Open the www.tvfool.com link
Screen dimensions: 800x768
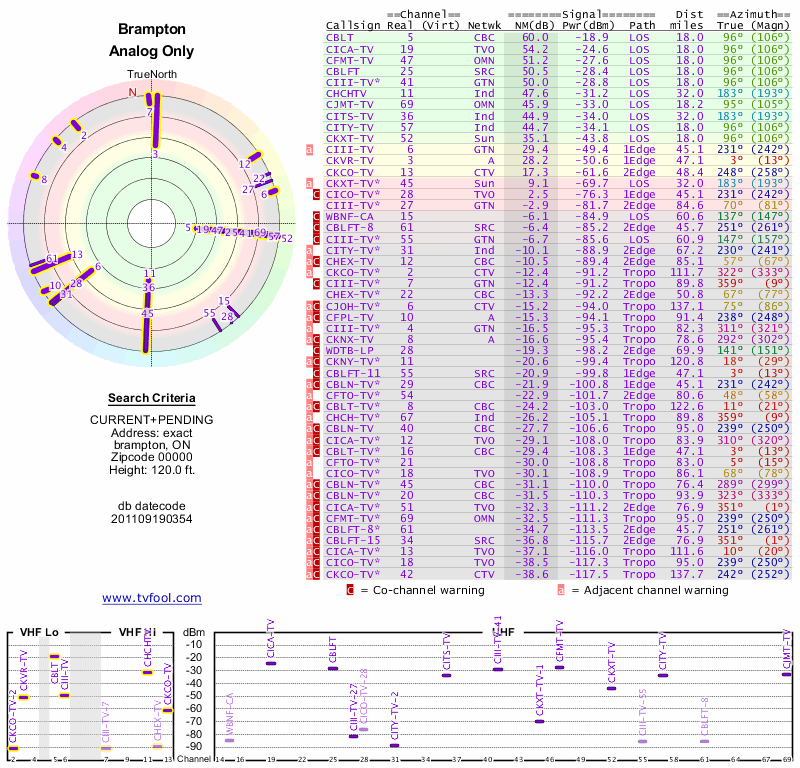(x=152, y=598)
